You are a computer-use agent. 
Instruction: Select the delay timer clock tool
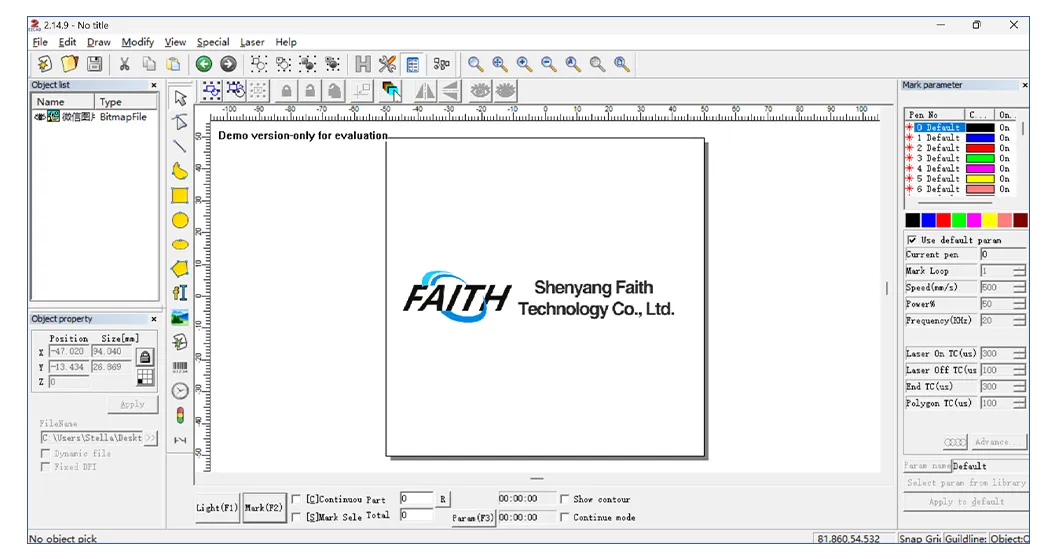click(180, 391)
